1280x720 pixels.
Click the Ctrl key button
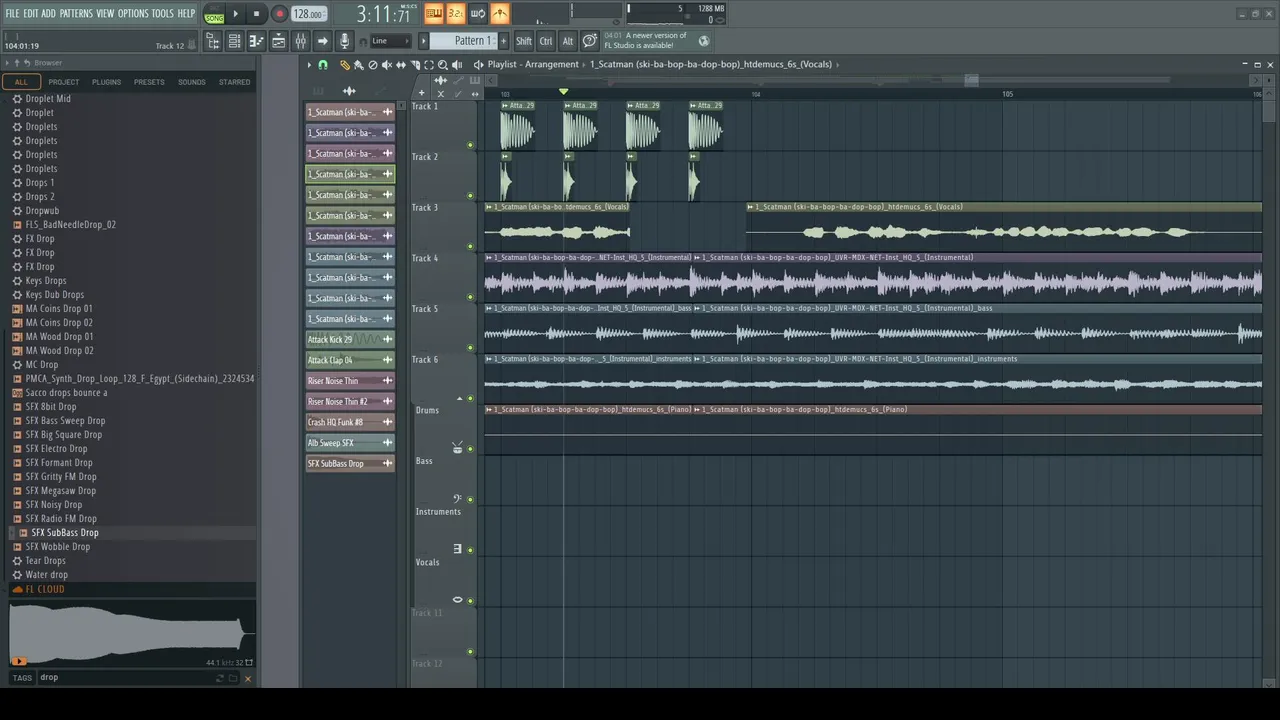[546, 41]
